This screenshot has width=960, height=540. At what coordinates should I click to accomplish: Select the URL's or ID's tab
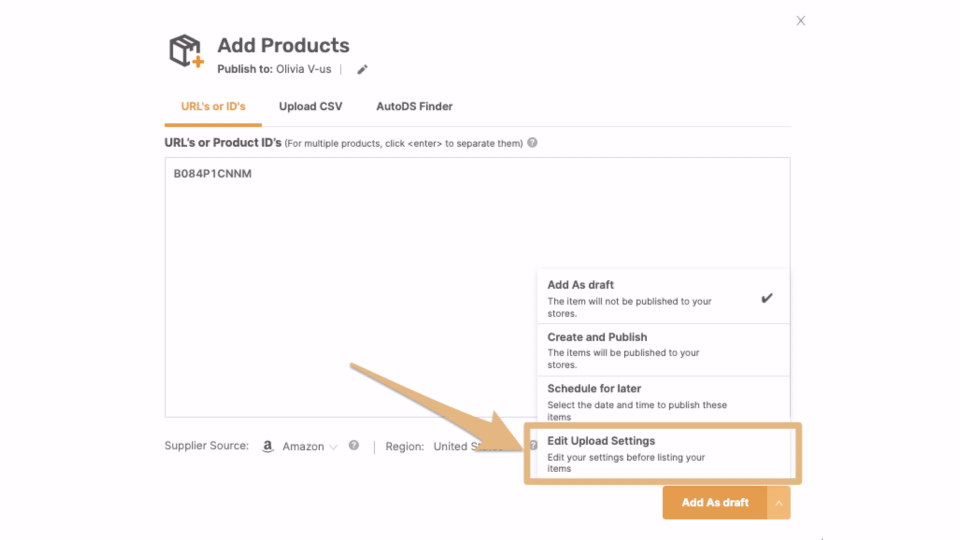(213, 106)
